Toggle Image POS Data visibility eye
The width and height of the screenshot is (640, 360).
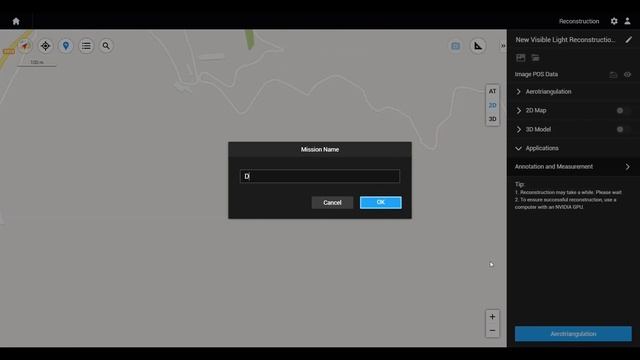[627, 75]
